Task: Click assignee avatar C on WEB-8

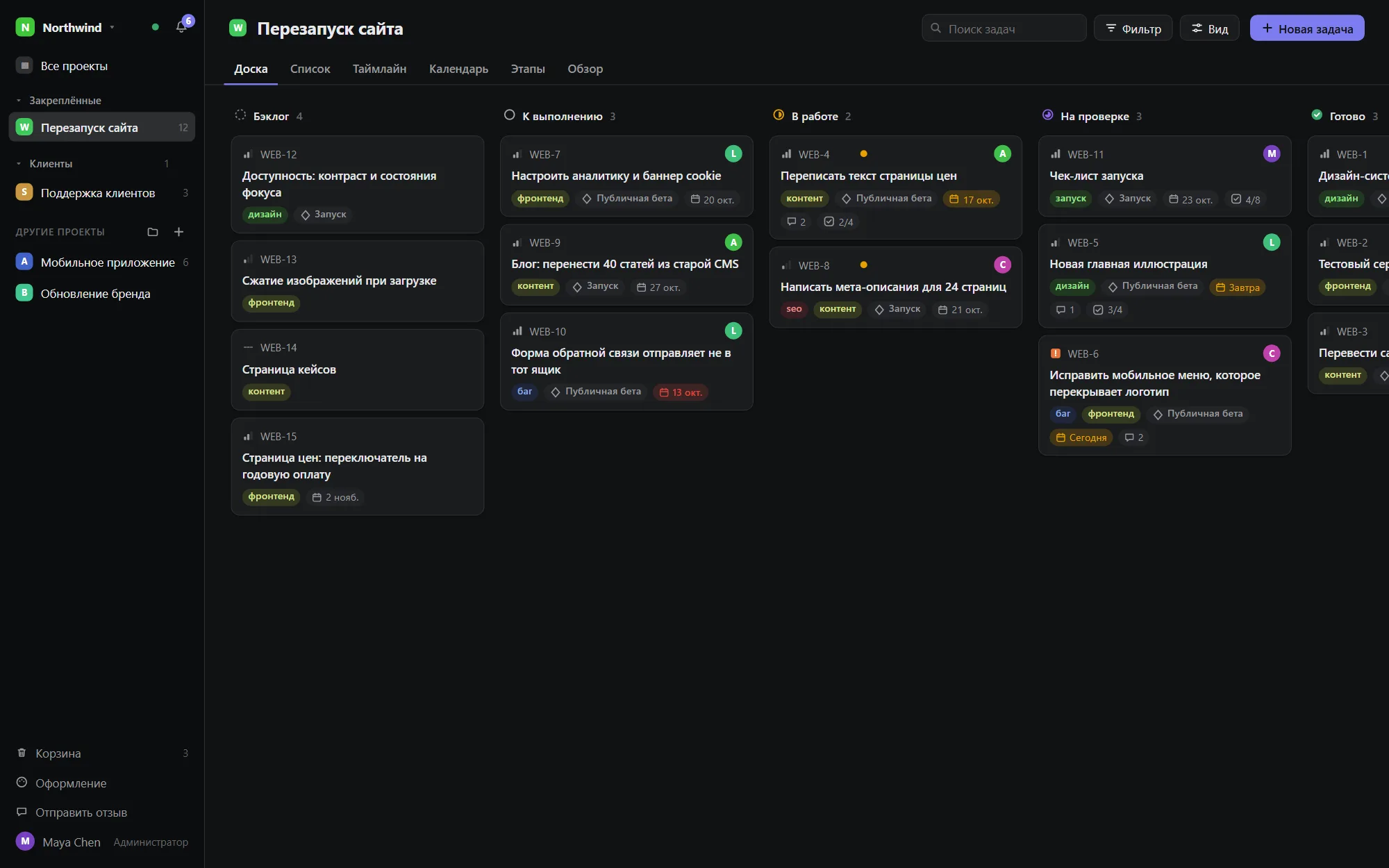Action: 1002,265
